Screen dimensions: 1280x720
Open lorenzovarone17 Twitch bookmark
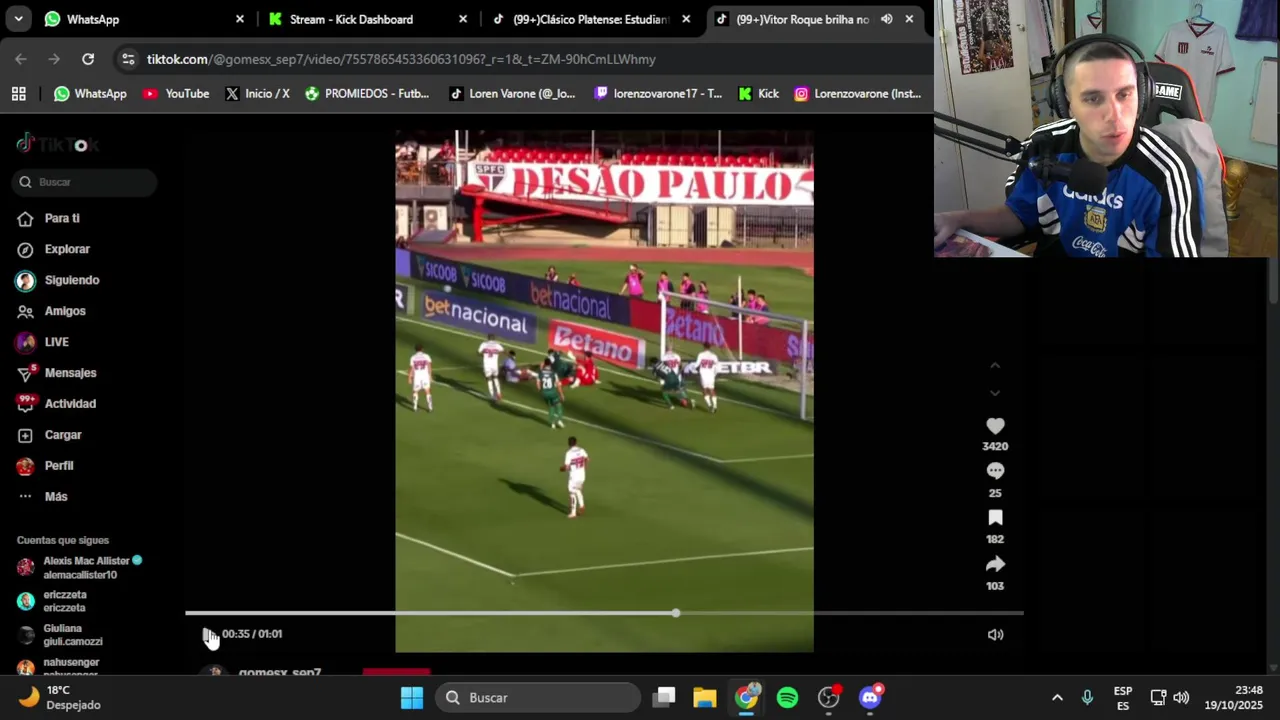click(658, 93)
